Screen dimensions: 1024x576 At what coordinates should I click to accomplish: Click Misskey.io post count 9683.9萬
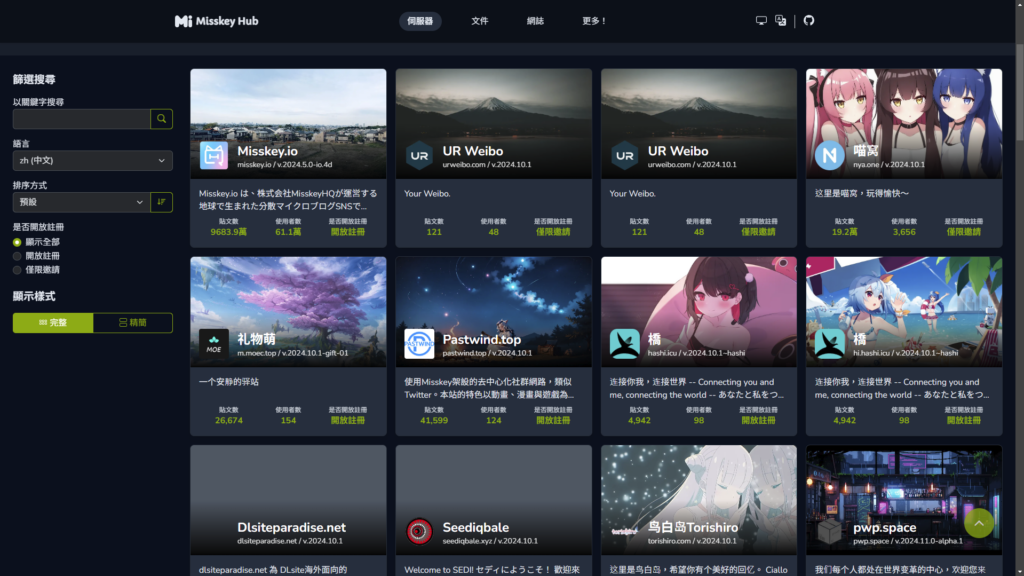click(229, 232)
